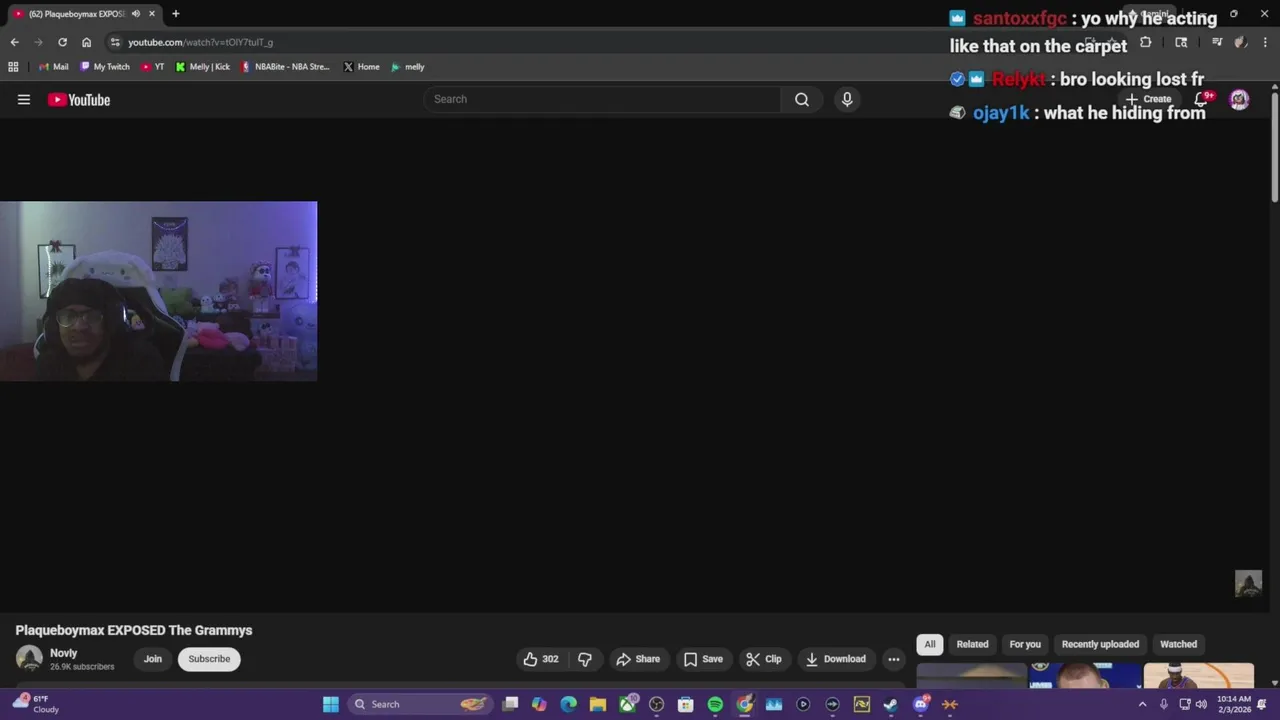Select the Related filter chip
This screenshot has width=1280, height=720.
[972, 644]
